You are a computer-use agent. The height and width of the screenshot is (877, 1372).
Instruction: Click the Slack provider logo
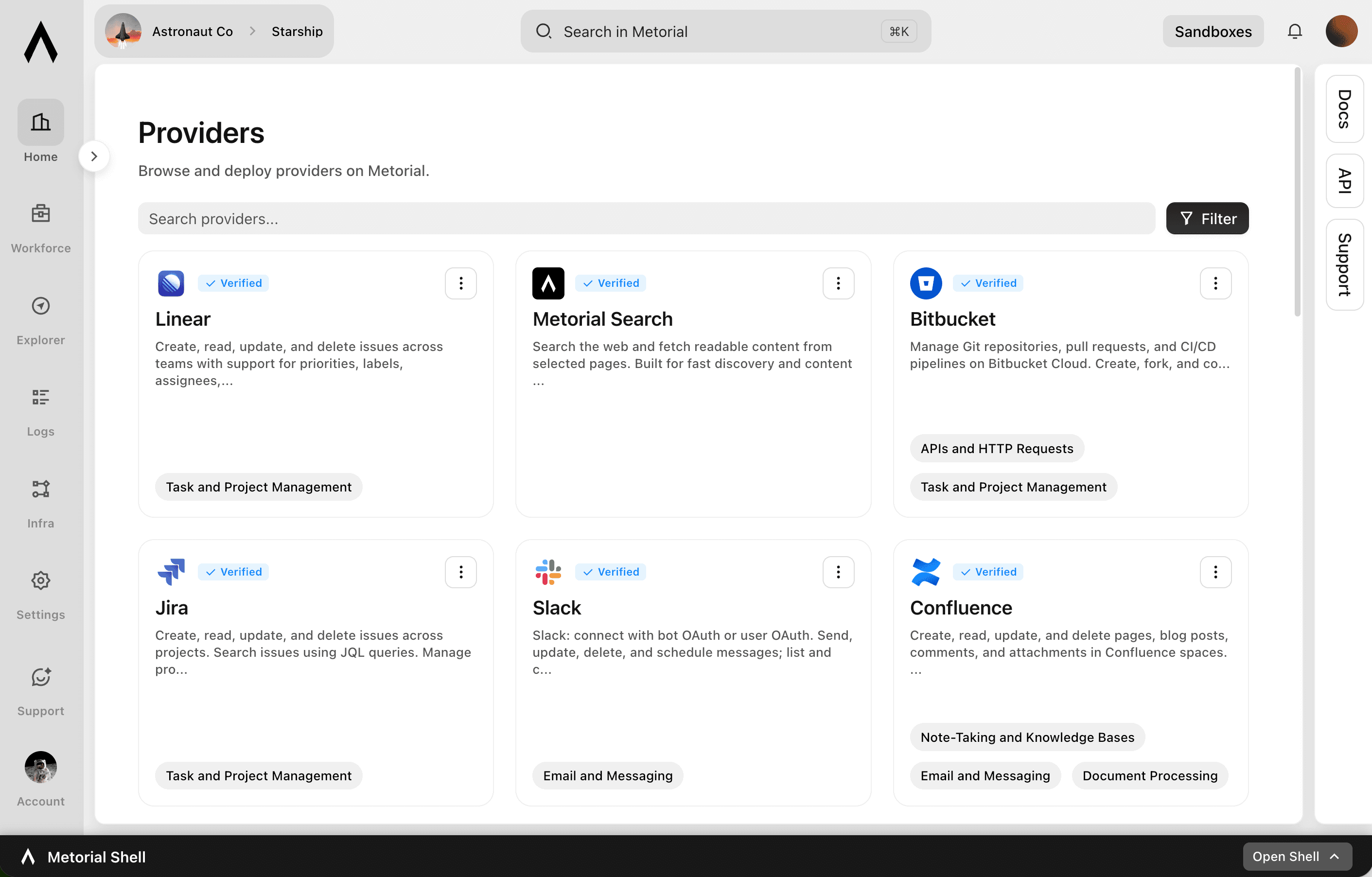pyautogui.click(x=548, y=572)
